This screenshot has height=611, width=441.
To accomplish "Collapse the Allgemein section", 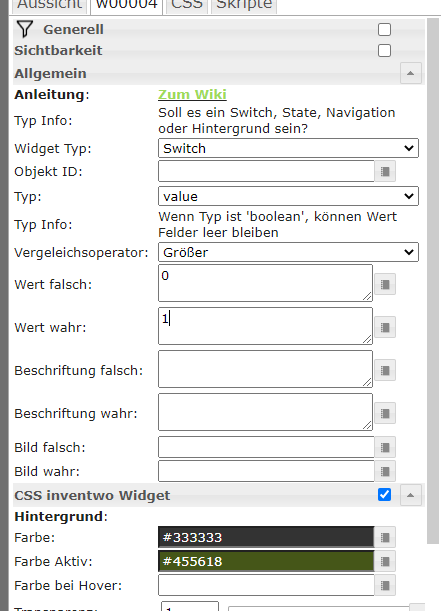I will coord(411,73).
